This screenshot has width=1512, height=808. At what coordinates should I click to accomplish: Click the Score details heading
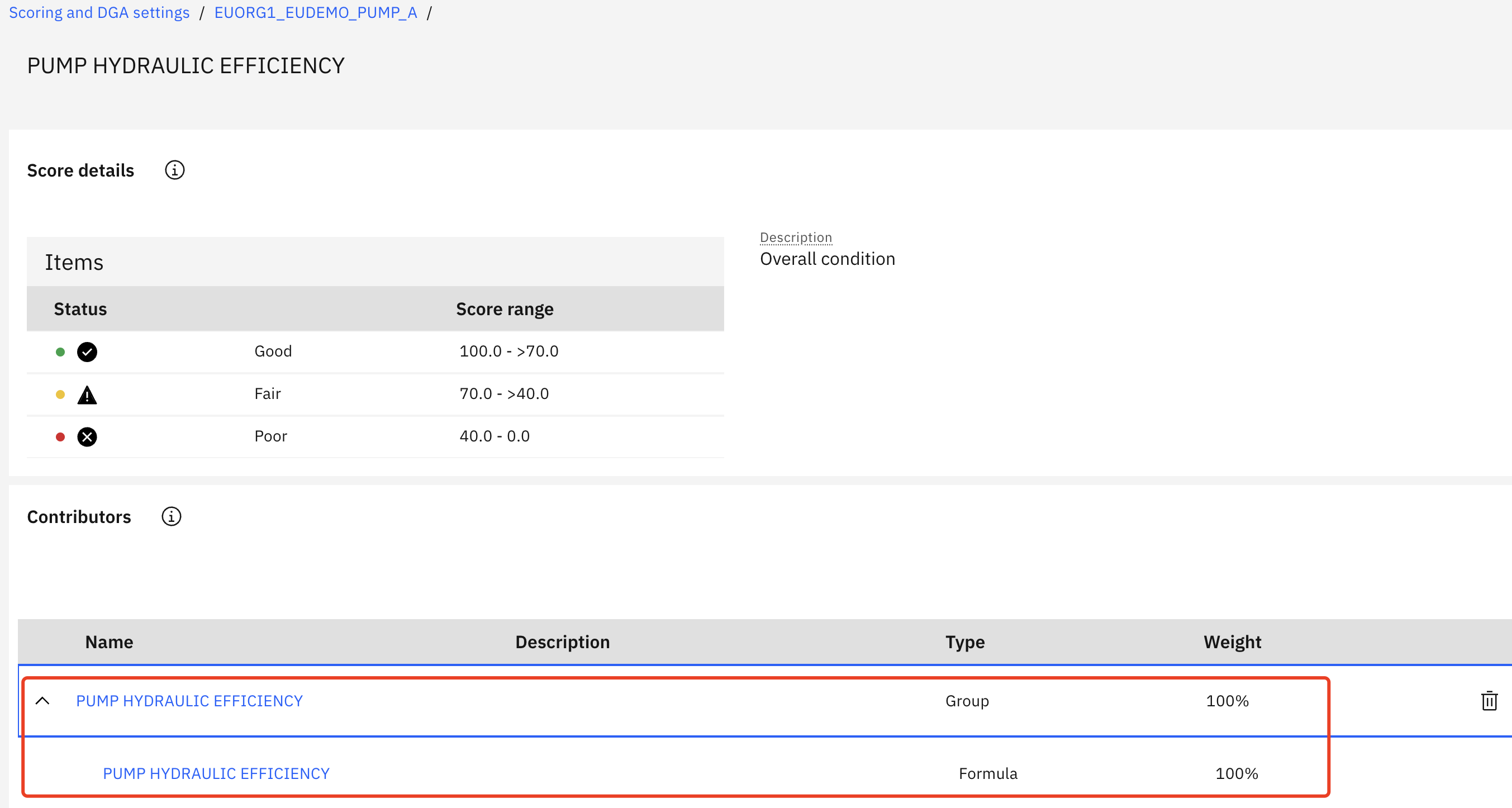pyautogui.click(x=80, y=170)
